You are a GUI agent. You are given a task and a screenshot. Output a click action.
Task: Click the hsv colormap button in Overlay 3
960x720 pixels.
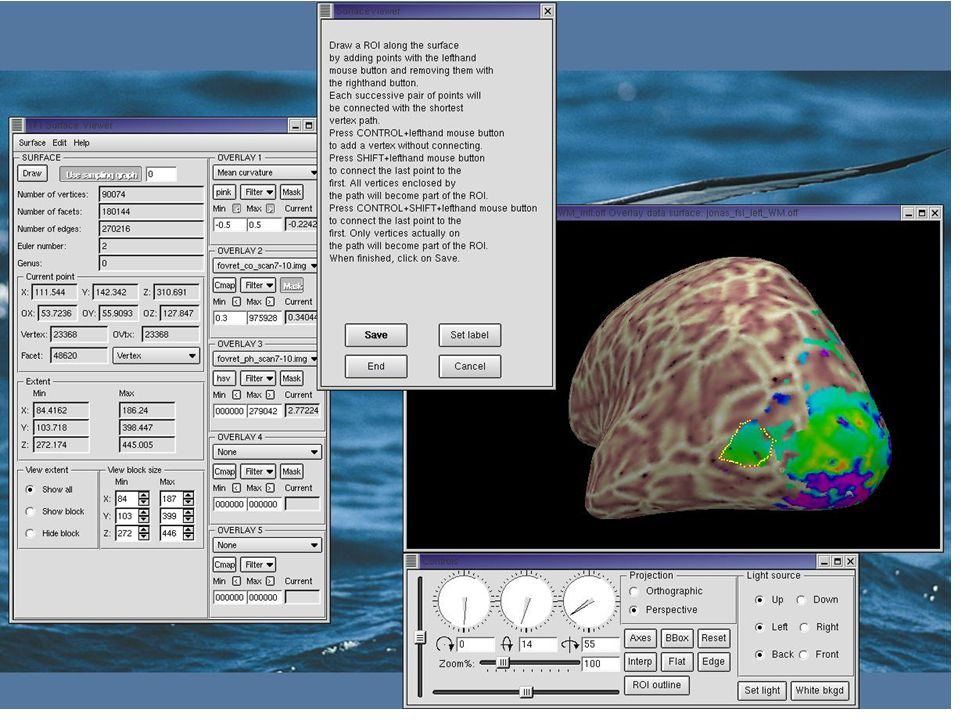pyautogui.click(x=223, y=378)
